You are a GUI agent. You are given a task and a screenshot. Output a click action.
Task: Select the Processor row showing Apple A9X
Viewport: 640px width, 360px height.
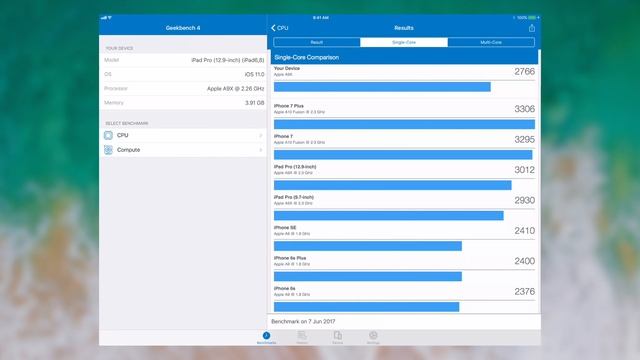pyautogui.click(x=183, y=89)
